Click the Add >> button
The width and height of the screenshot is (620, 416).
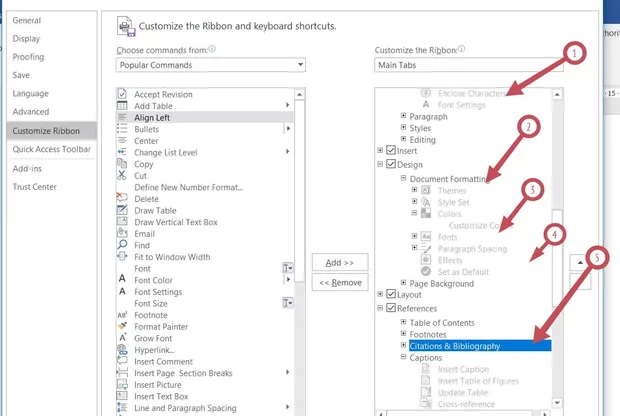340,263
